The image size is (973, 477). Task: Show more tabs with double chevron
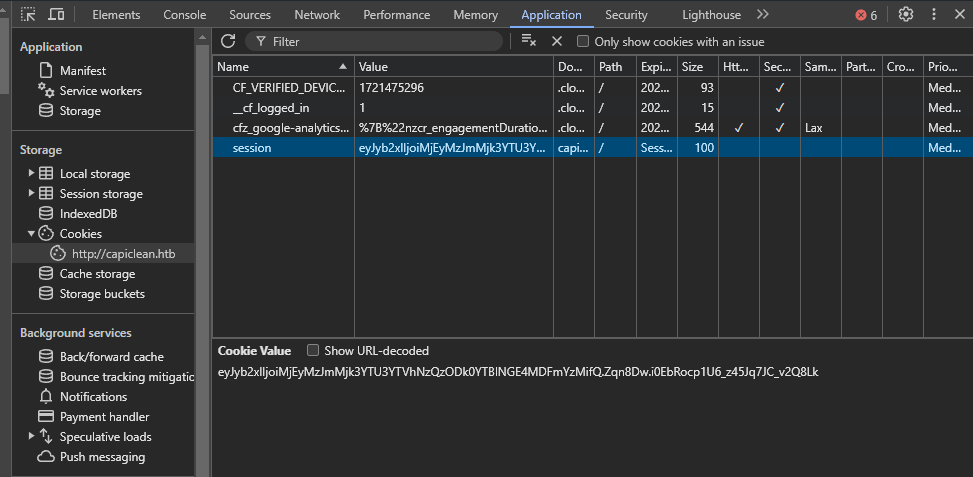[763, 15]
